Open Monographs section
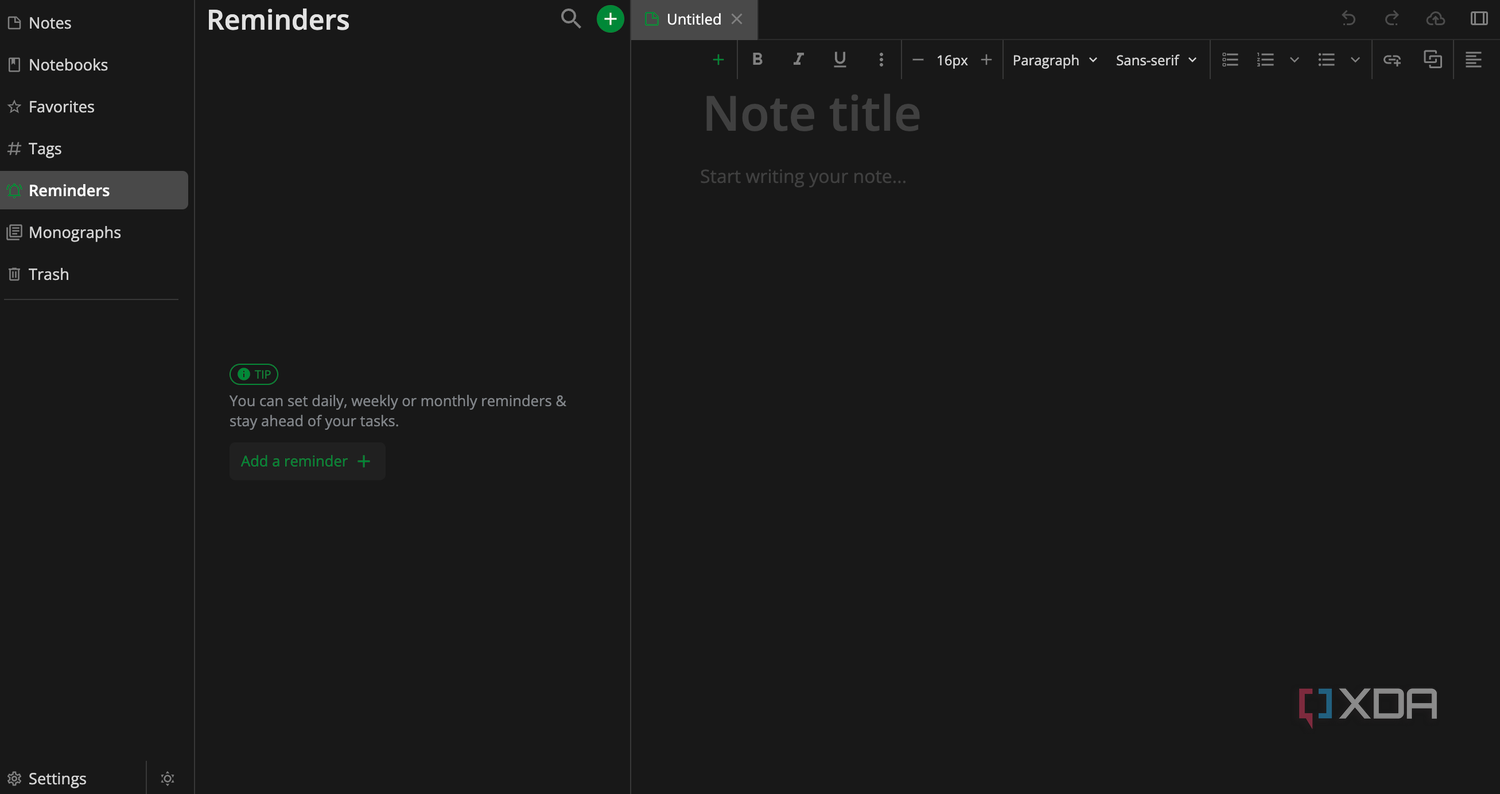The image size is (1500, 794). [x=94, y=232]
